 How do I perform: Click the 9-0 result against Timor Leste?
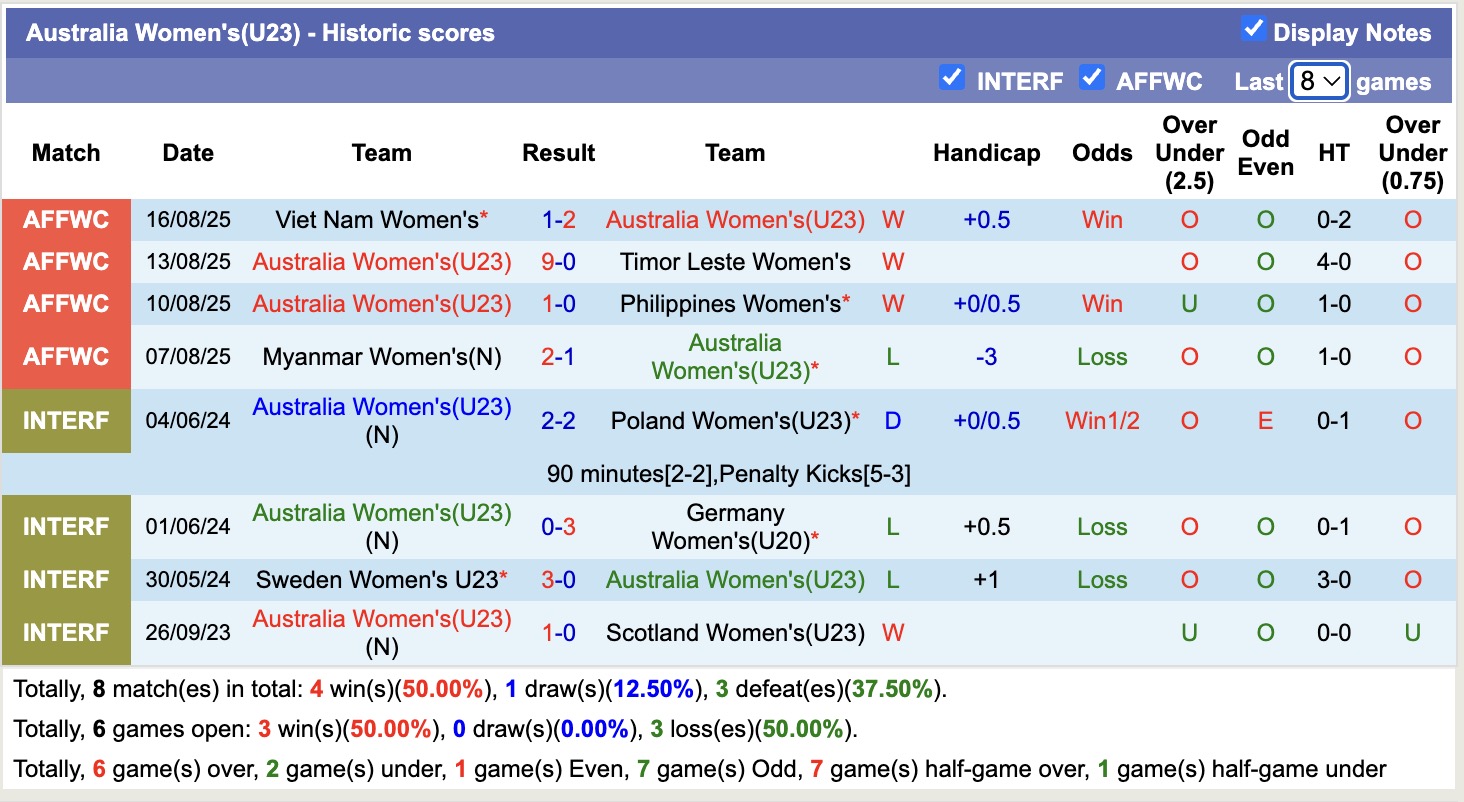[x=558, y=262]
